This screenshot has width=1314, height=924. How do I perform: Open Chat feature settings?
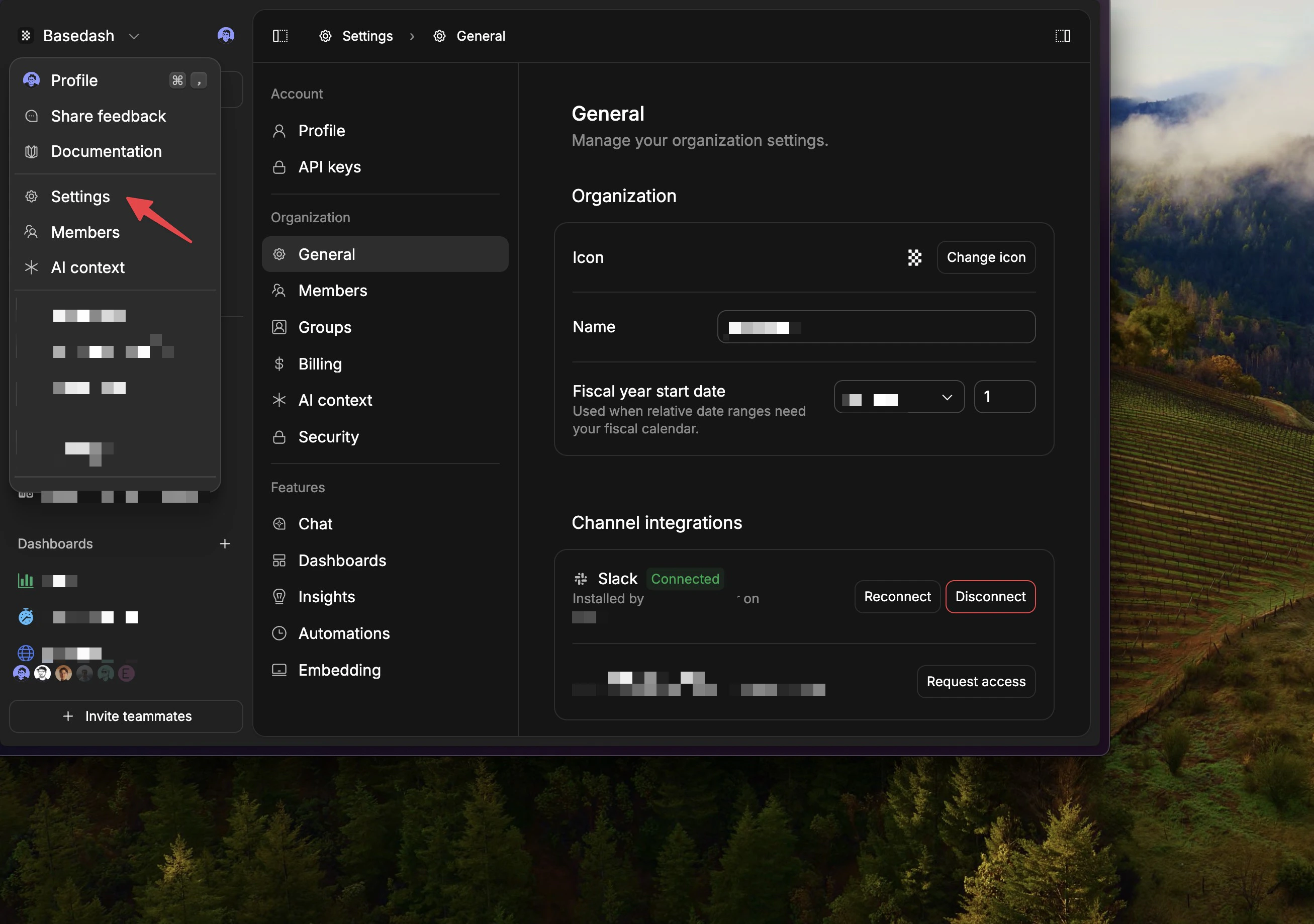315,523
